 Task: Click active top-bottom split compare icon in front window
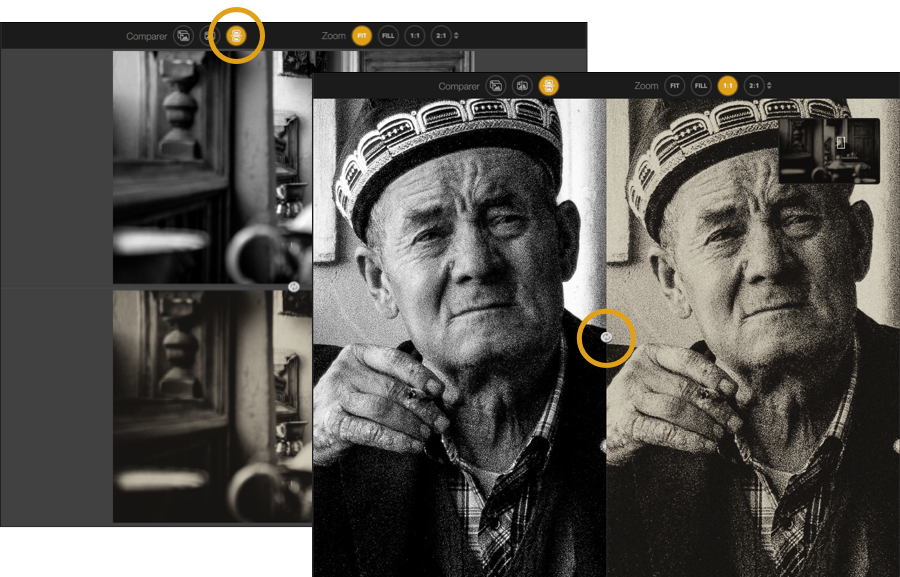549,86
